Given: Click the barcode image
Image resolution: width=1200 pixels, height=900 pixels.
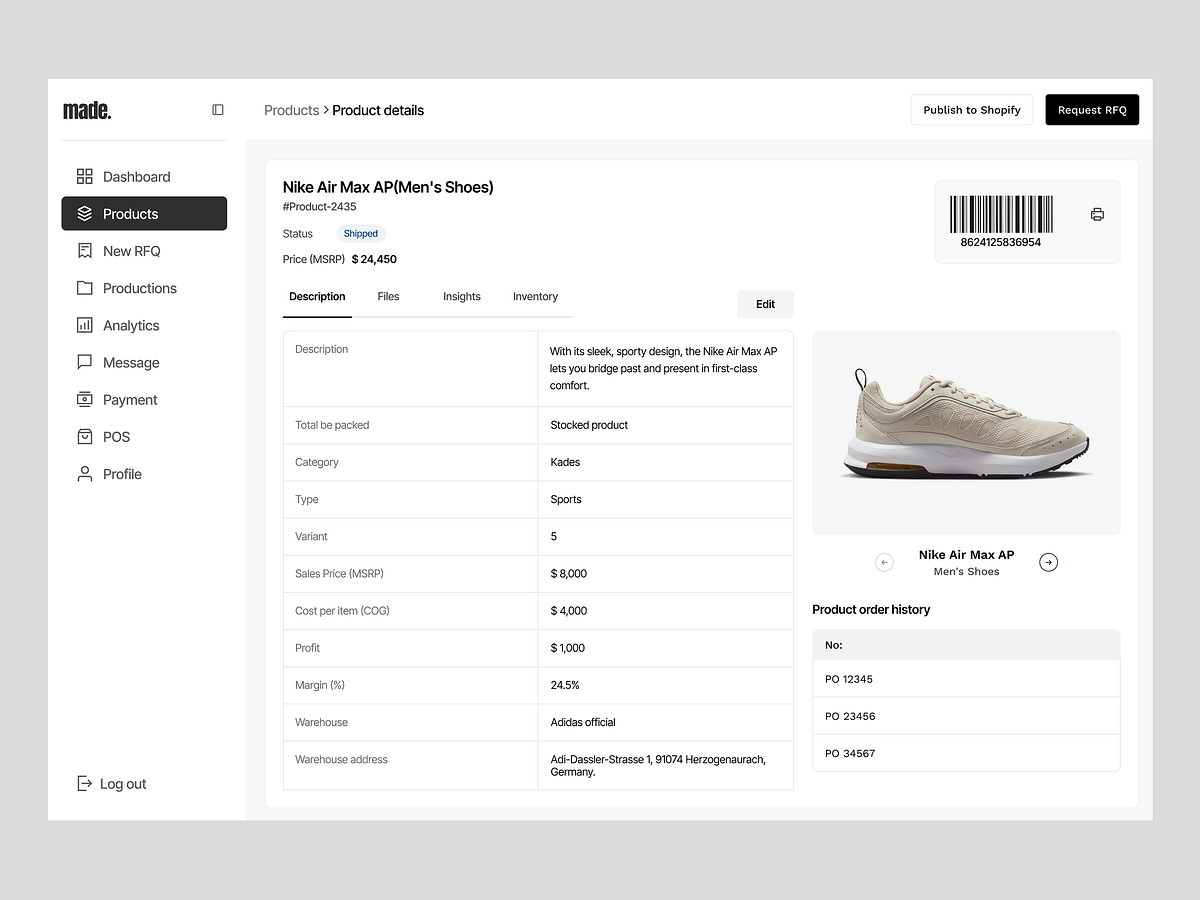Looking at the screenshot, I should [x=1001, y=214].
